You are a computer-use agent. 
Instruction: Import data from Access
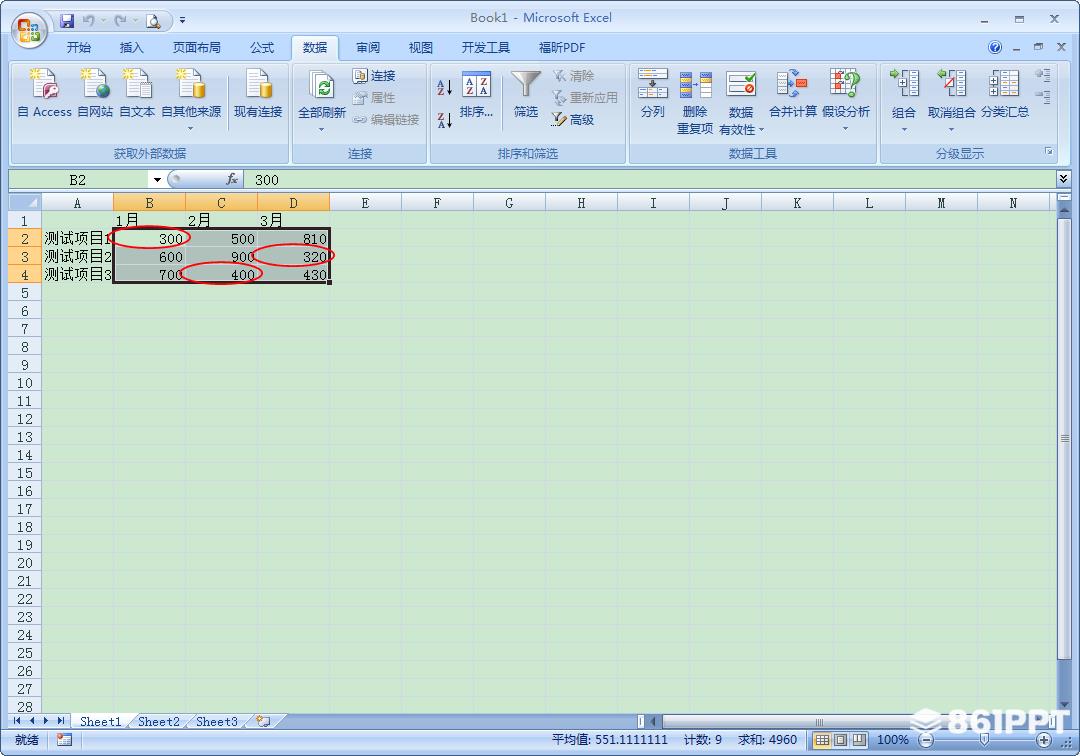point(44,94)
